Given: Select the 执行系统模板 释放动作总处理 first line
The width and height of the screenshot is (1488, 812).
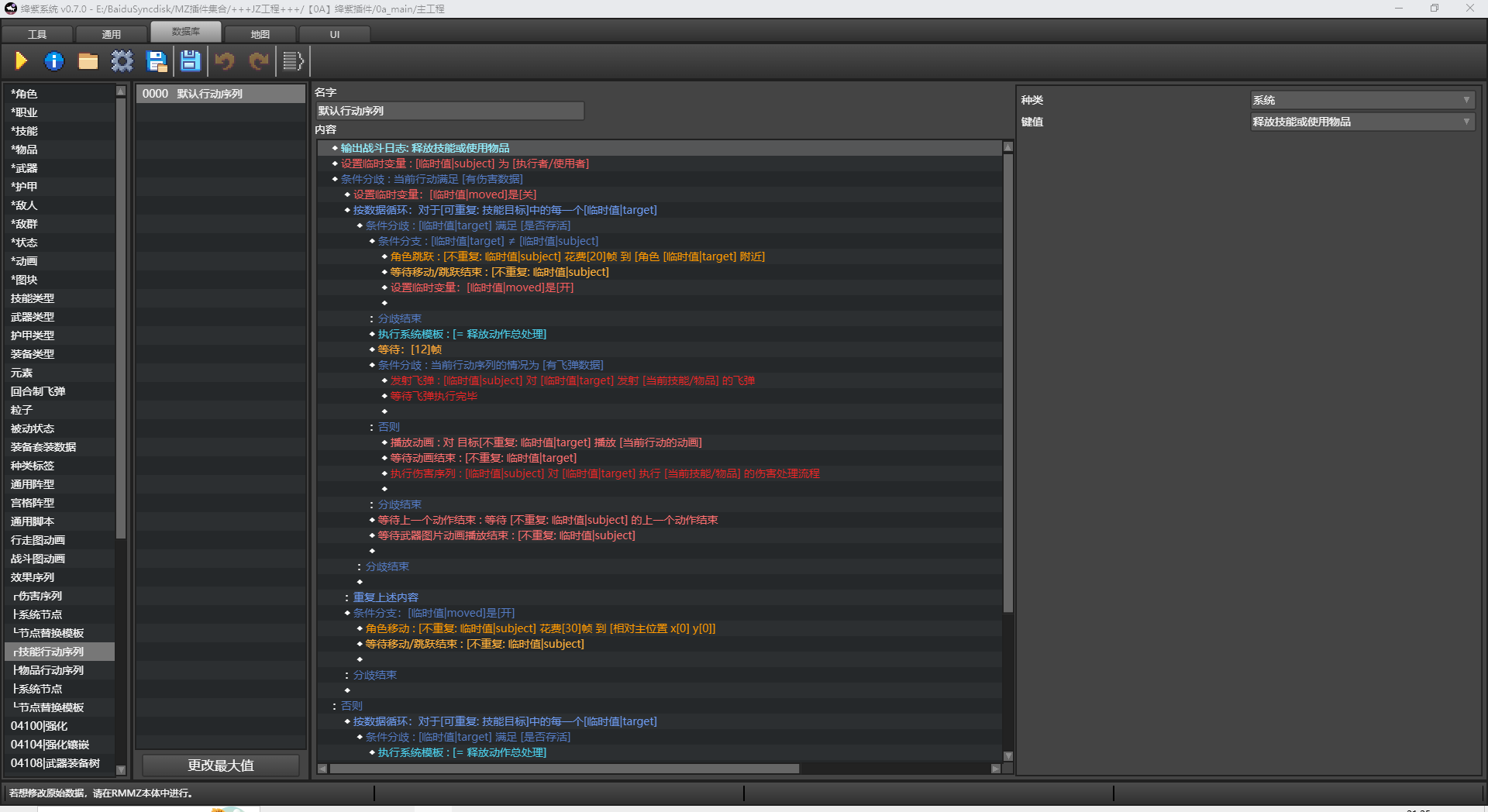Looking at the screenshot, I should point(660,334).
